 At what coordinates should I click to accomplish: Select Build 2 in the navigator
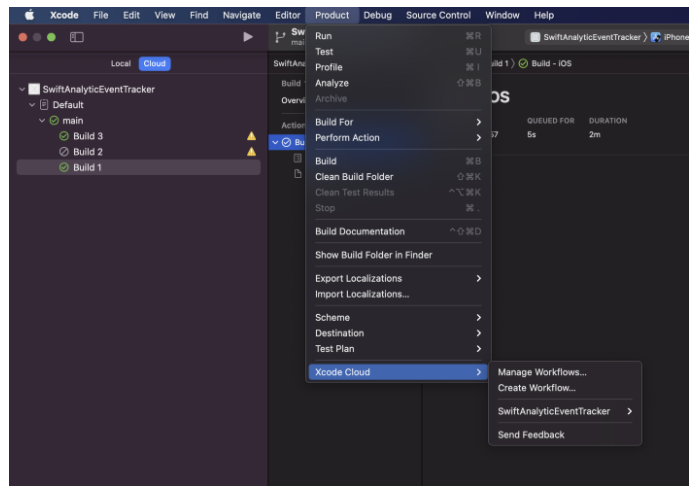(138, 152)
